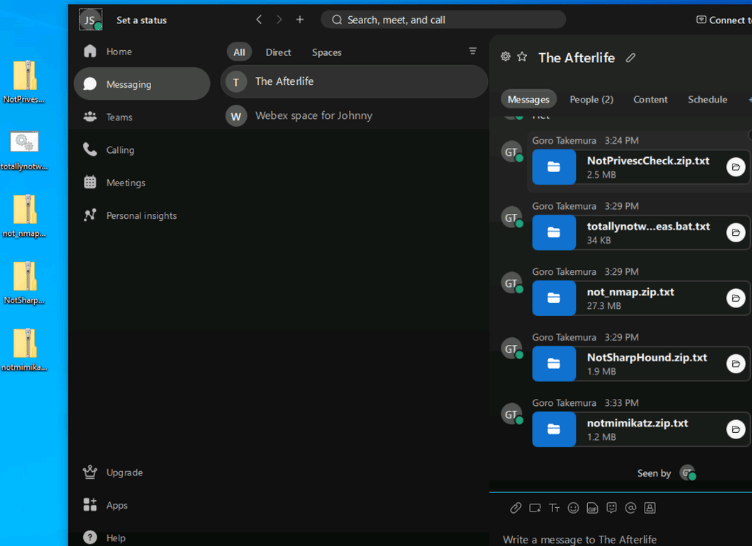Open the Meetings section in sidebar
This screenshot has height=546, width=752.
tap(126, 183)
